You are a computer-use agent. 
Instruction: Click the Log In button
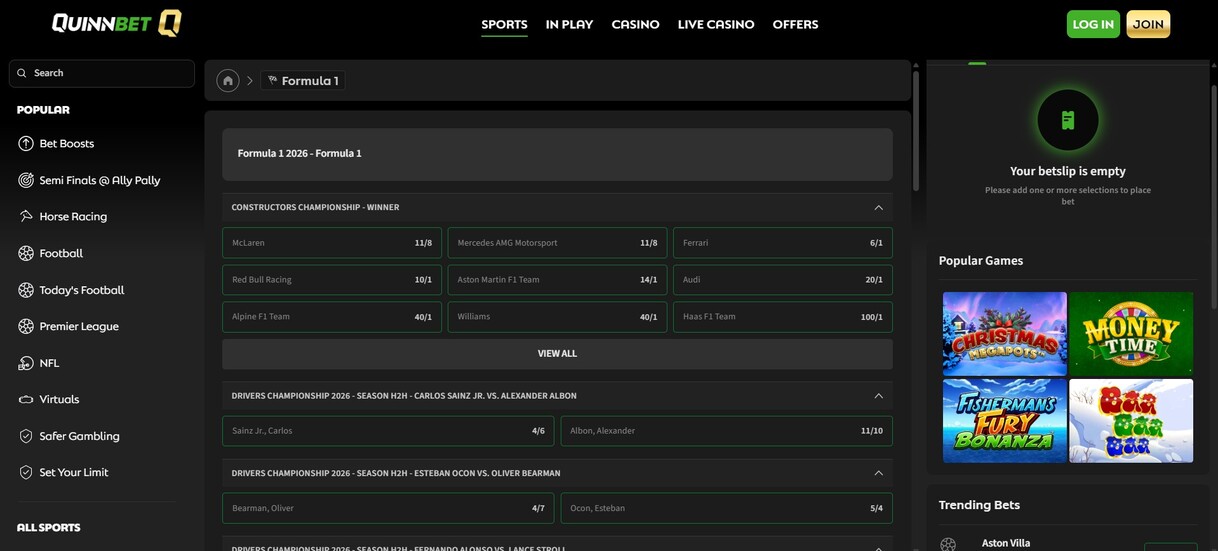1093,24
